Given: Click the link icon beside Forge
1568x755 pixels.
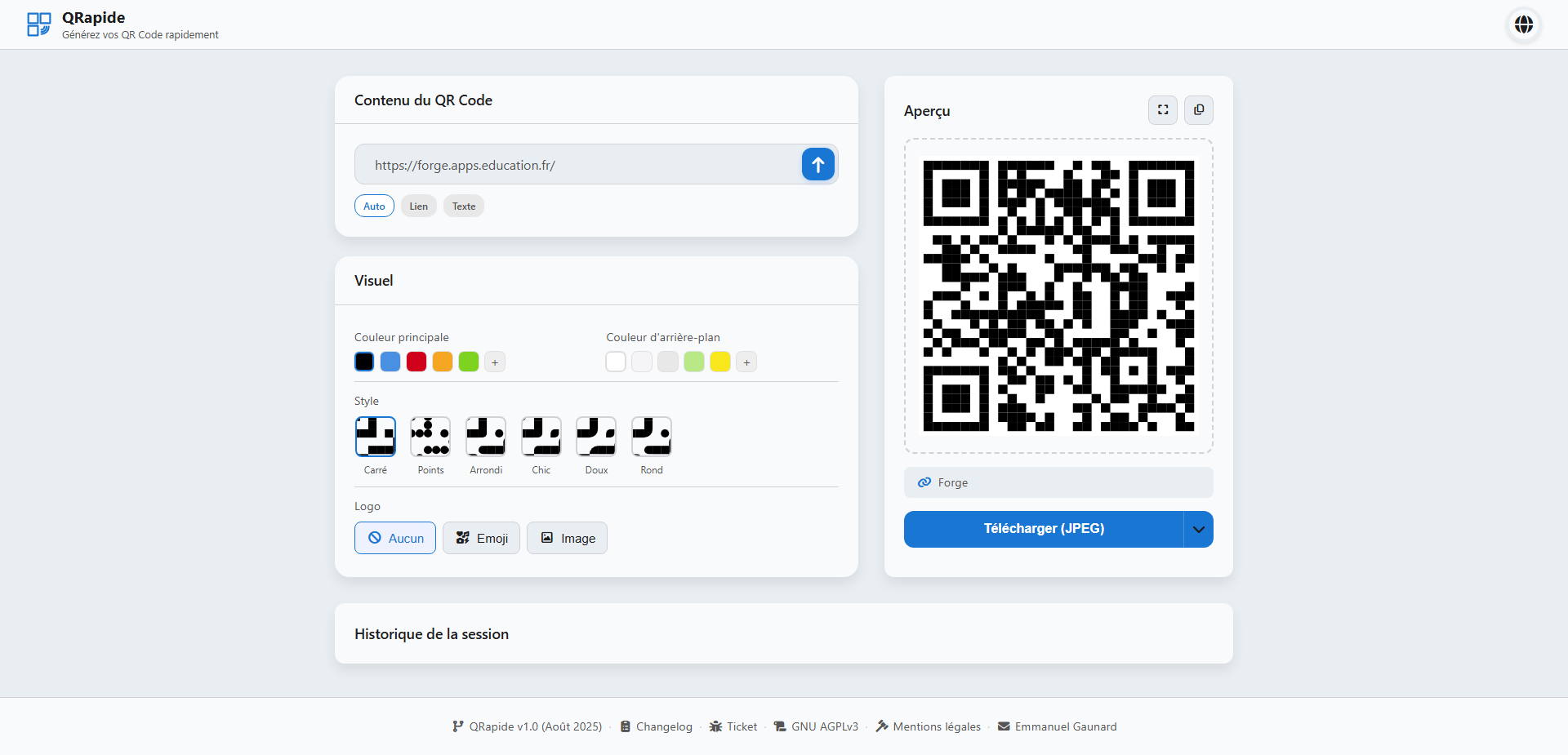Looking at the screenshot, I should (x=924, y=482).
